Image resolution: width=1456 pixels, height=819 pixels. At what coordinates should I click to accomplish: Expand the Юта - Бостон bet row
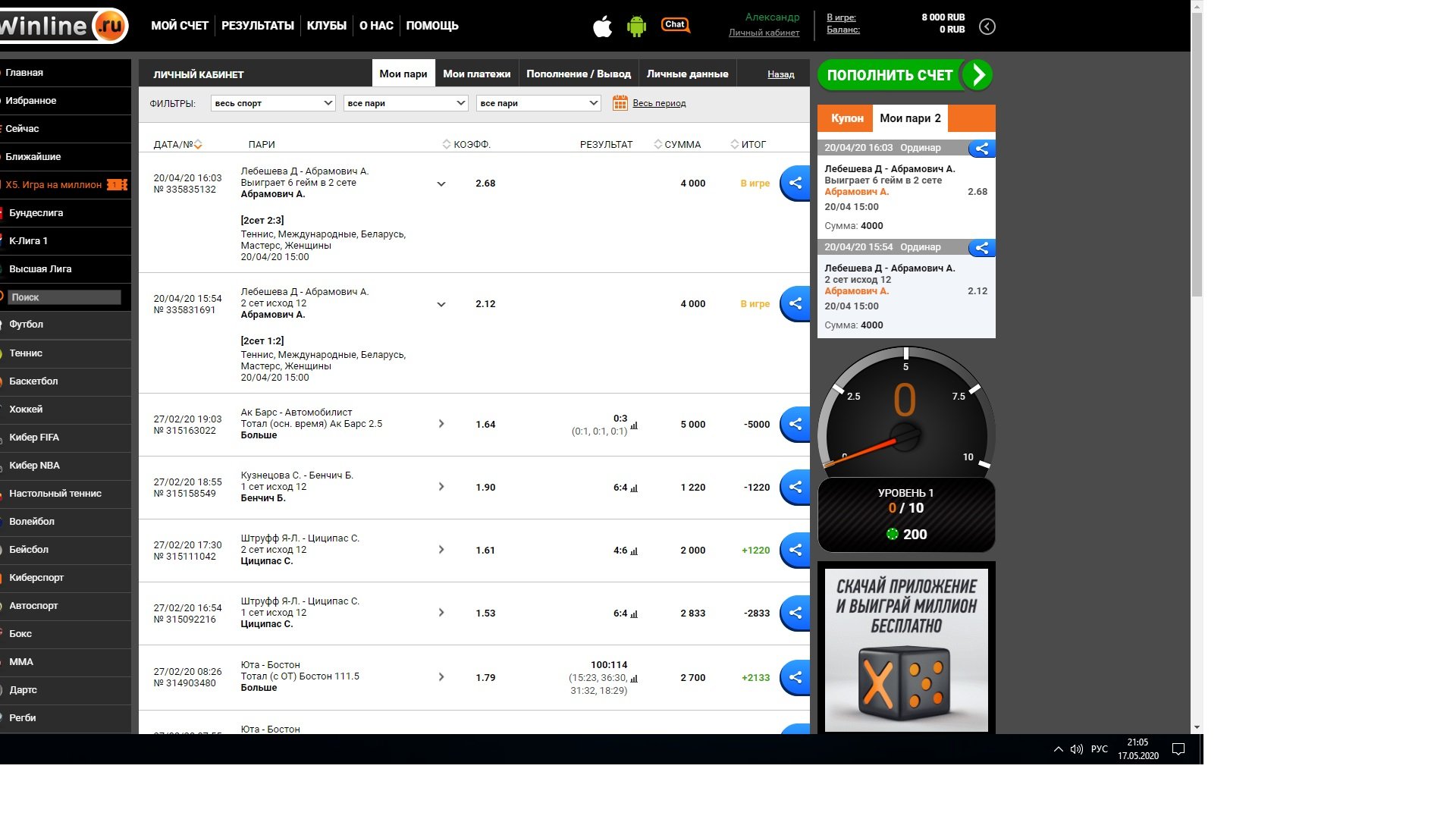coord(441,677)
